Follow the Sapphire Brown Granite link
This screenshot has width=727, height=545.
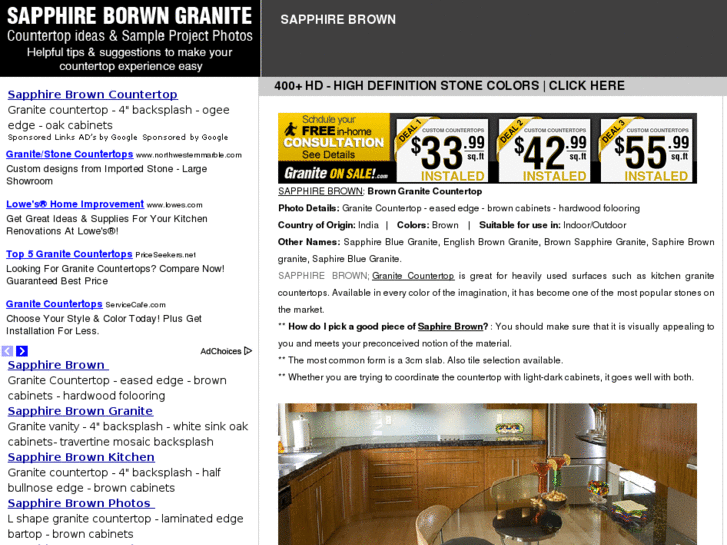click(x=80, y=411)
